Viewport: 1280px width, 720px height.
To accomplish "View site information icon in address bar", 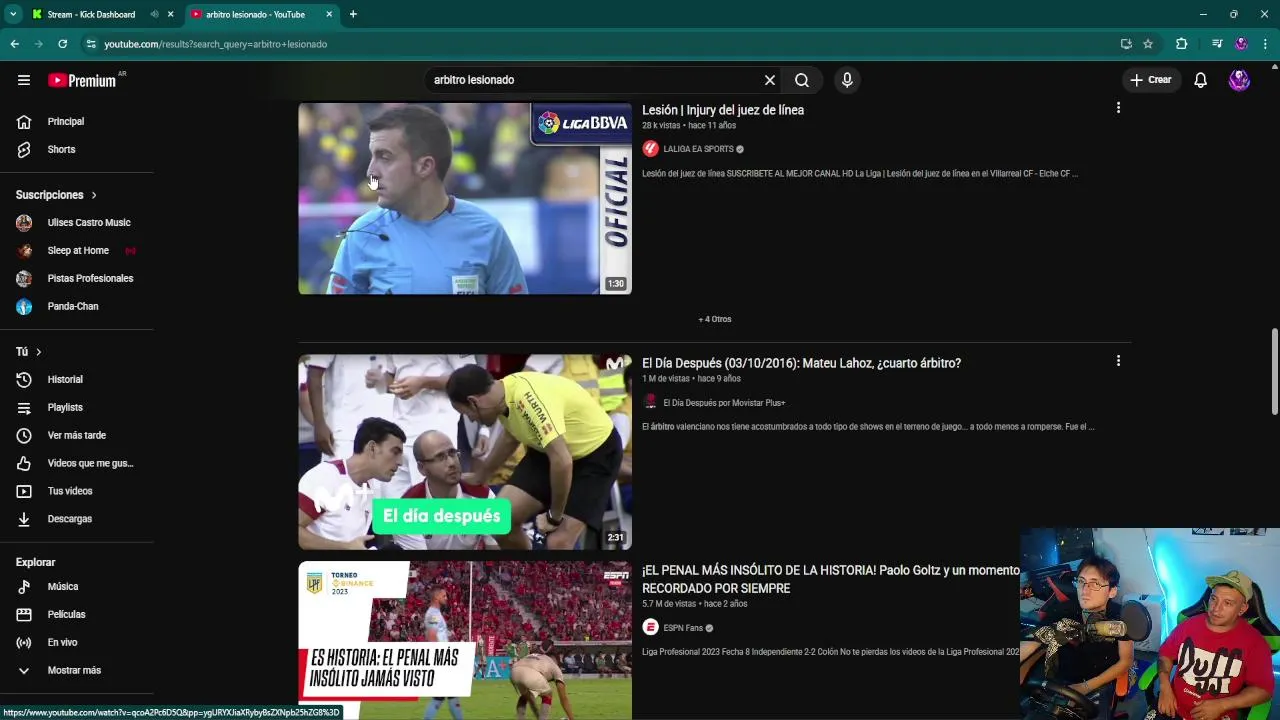I will tap(91, 44).
